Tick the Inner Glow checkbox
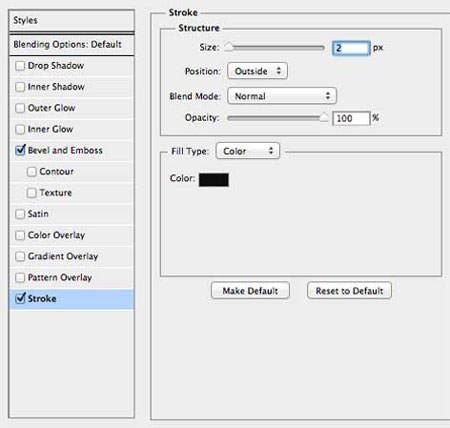Viewport: 450px width, 428px height. pos(20,129)
